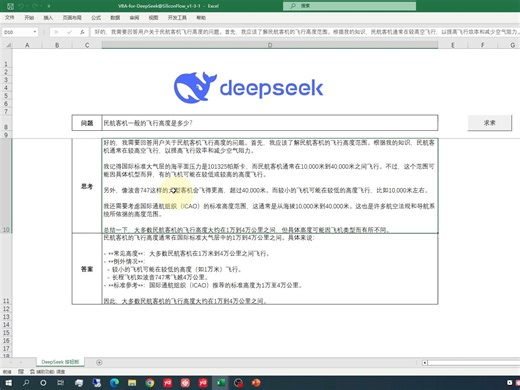Screen dimensions: 520x390
Task: Click the search box in the title bar
Action: tap(349, 6)
